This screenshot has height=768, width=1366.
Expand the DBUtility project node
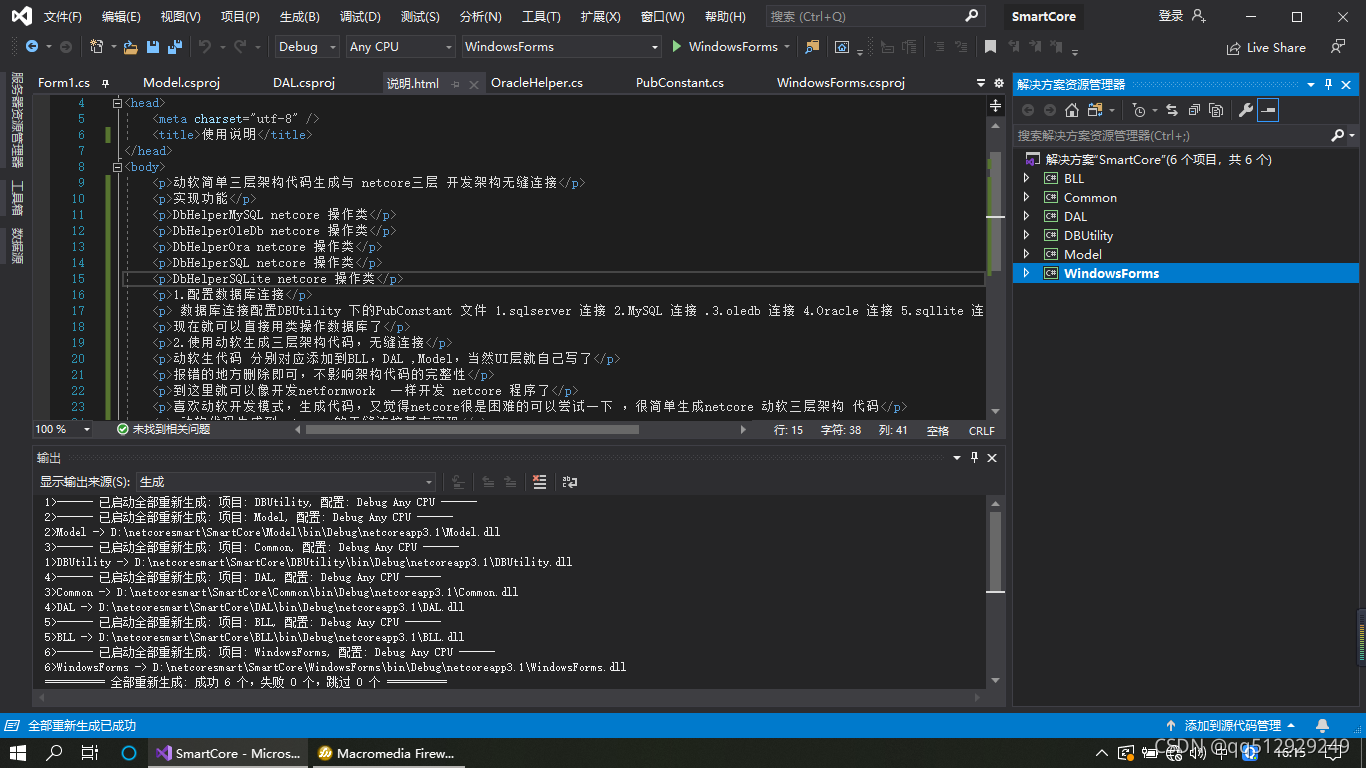1026,235
